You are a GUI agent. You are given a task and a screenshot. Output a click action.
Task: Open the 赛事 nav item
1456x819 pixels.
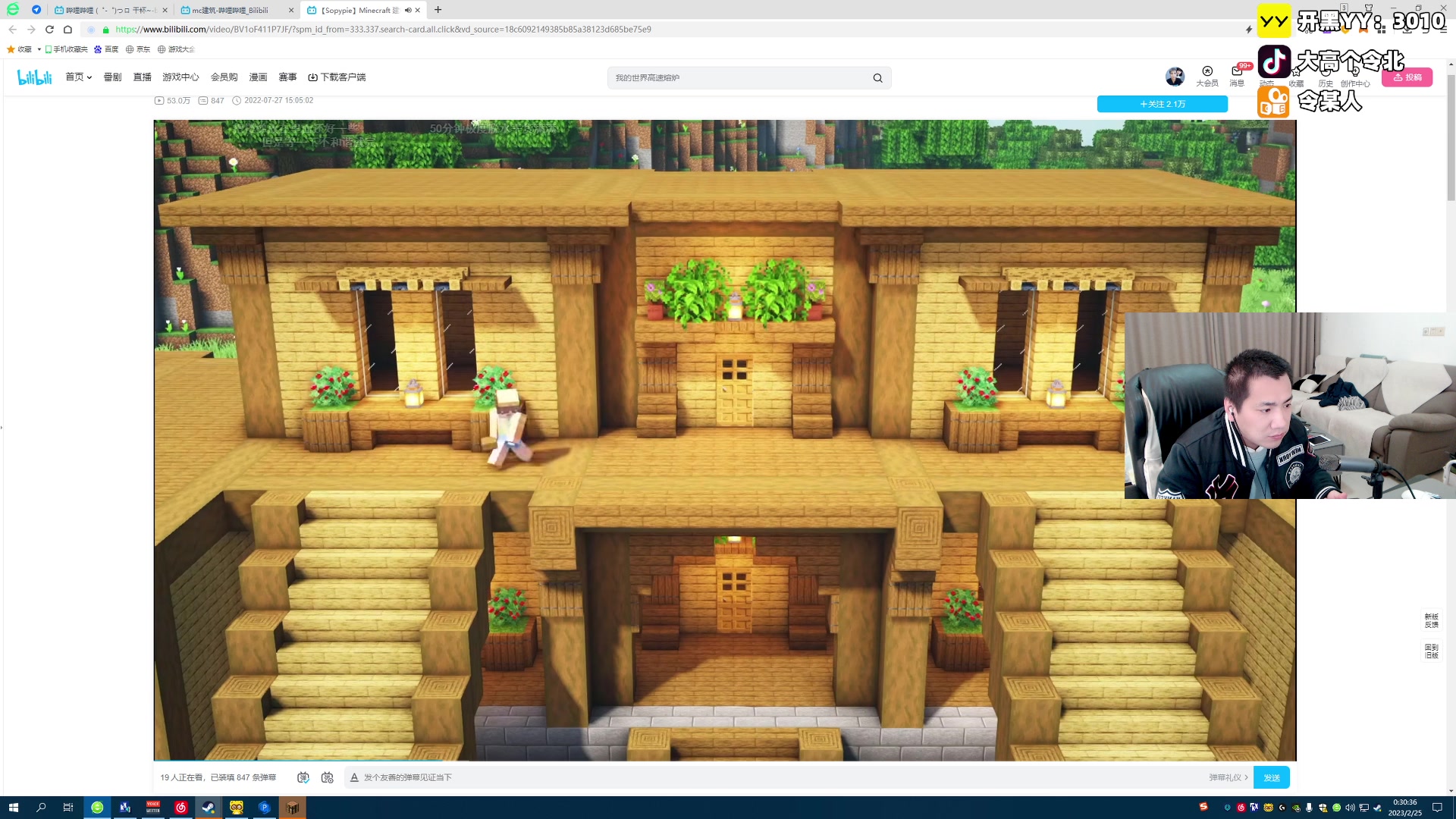[x=287, y=77]
